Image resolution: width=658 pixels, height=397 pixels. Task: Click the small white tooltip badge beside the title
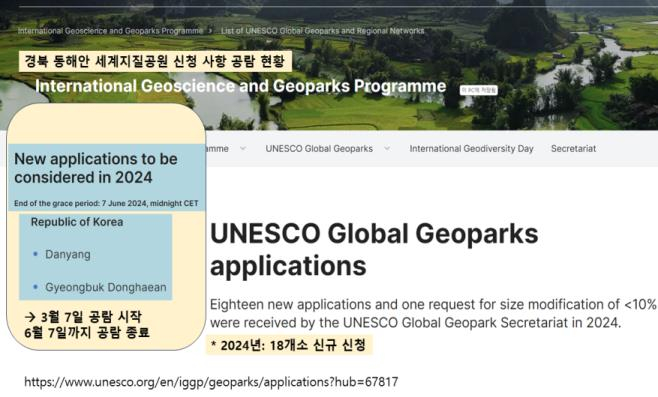479,90
